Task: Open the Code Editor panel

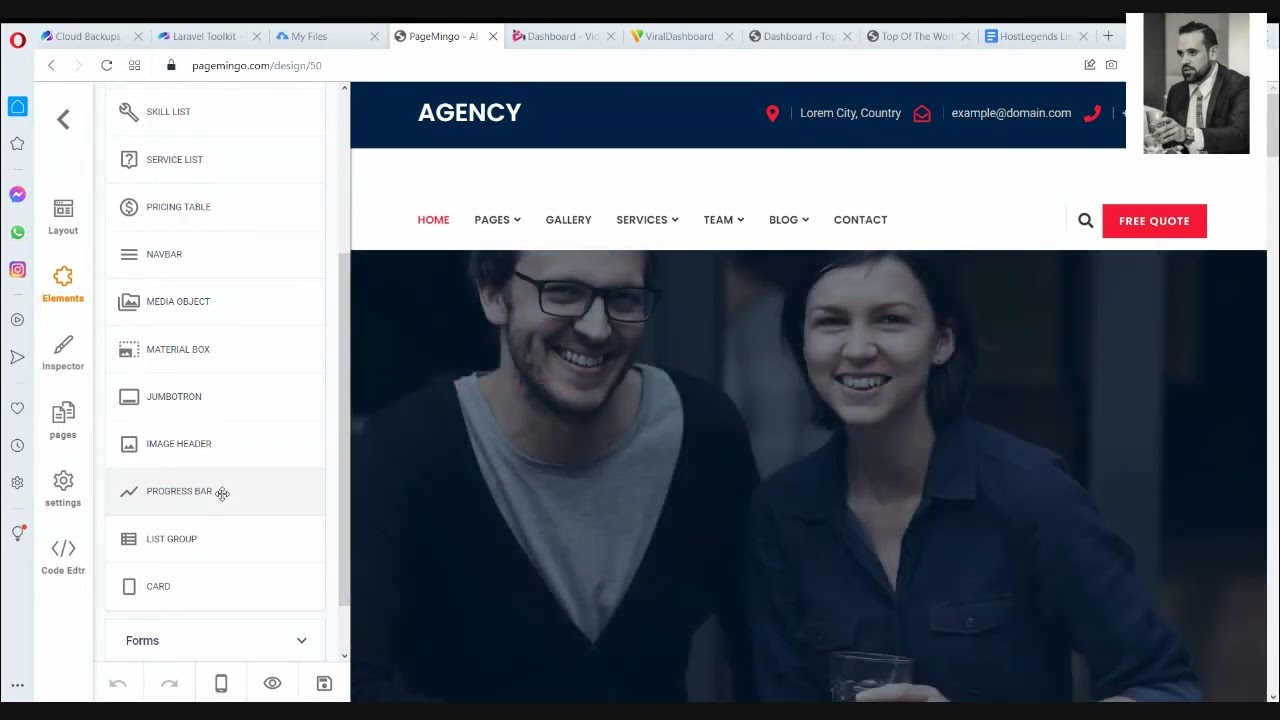Action: (63, 557)
